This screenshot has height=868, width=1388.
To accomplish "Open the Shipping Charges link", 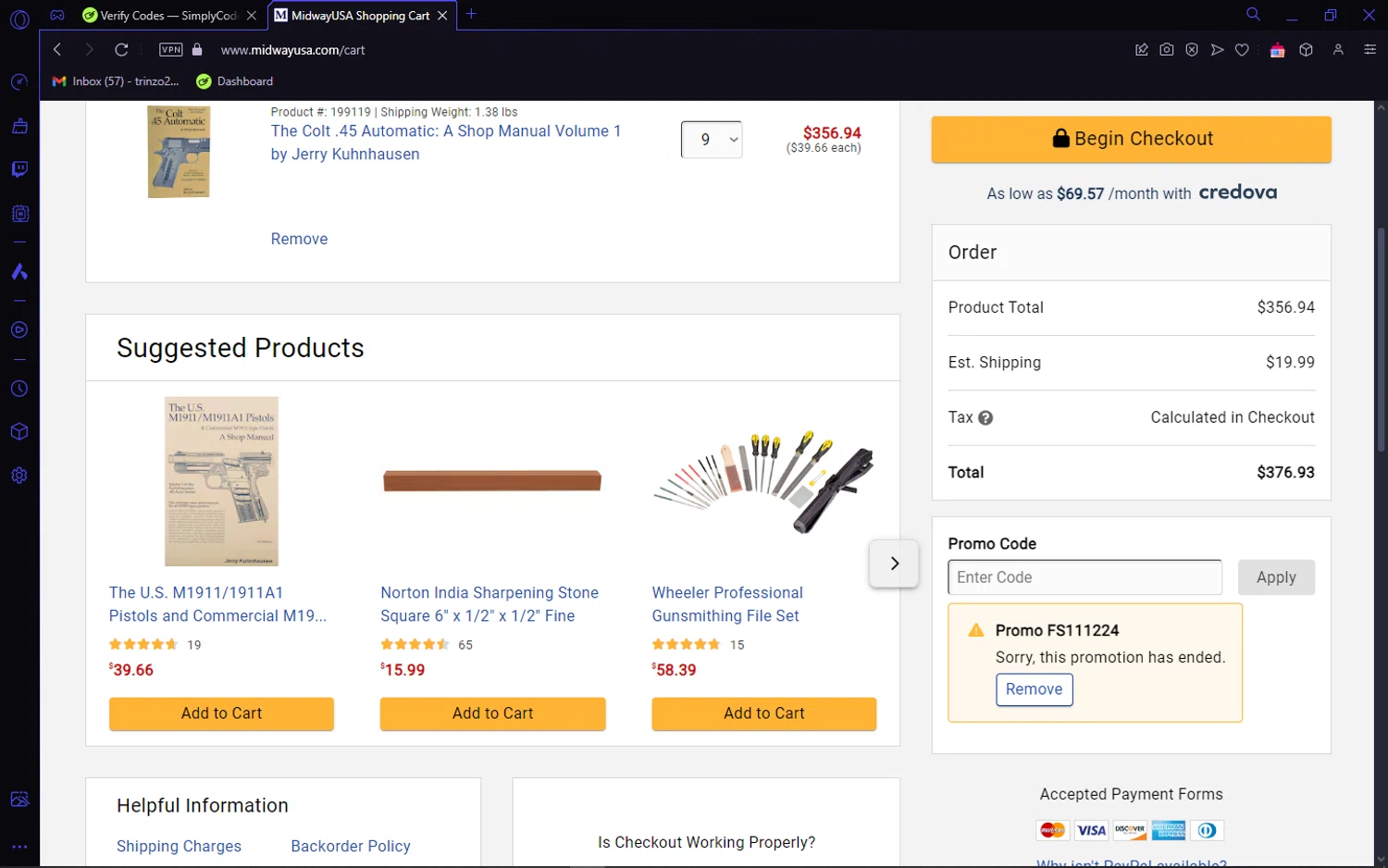I will (x=179, y=846).
